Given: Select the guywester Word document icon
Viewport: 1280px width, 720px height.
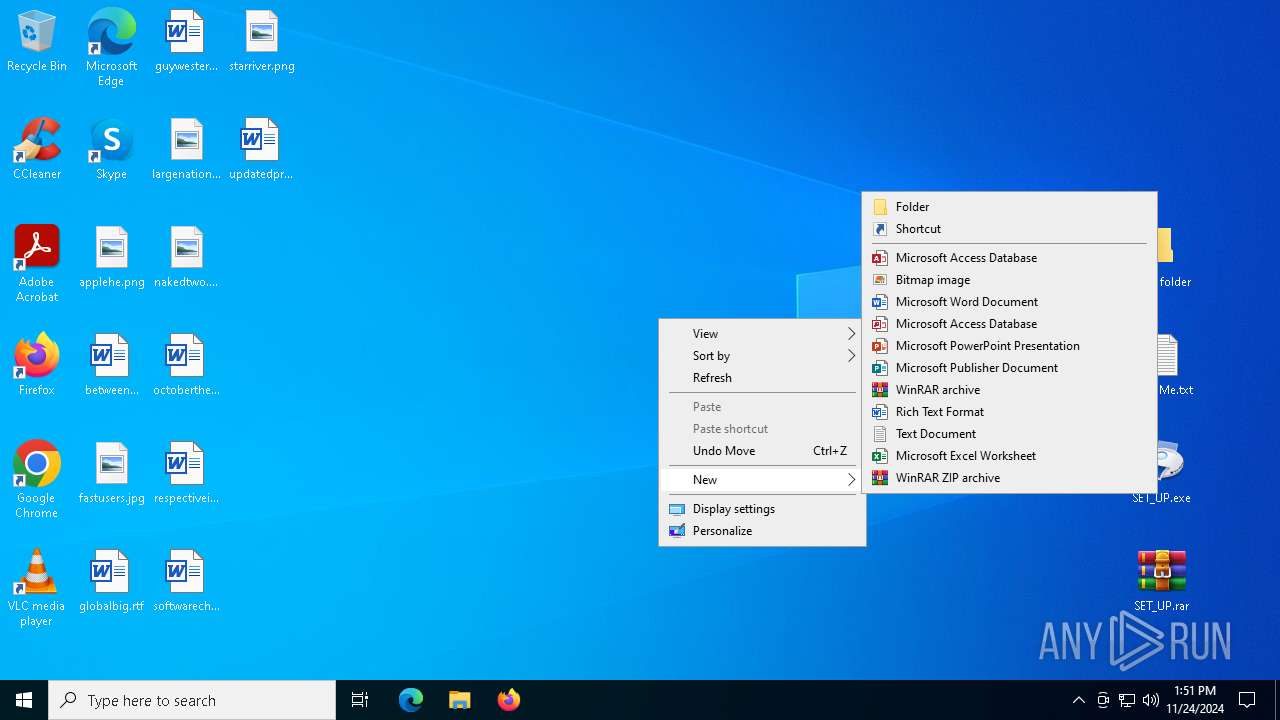Looking at the screenshot, I should pyautogui.click(x=186, y=42).
